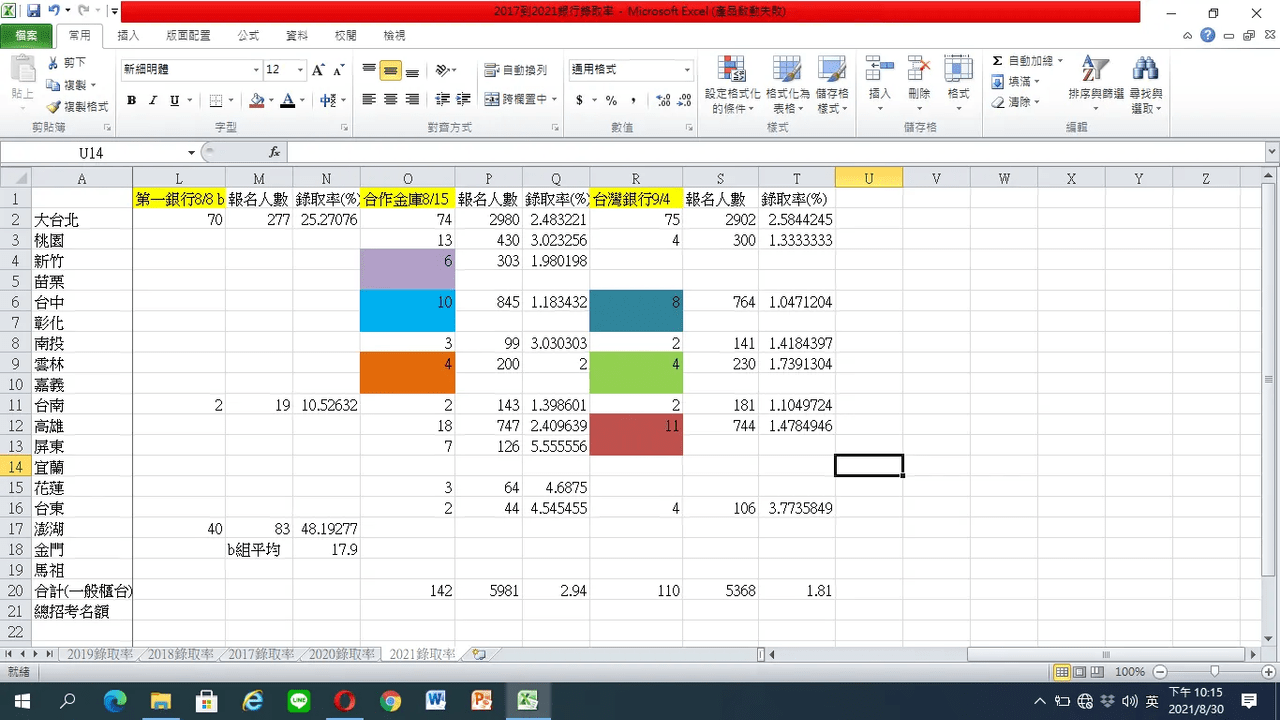
Task: Cut the selection with 剪下
Action: [68, 63]
